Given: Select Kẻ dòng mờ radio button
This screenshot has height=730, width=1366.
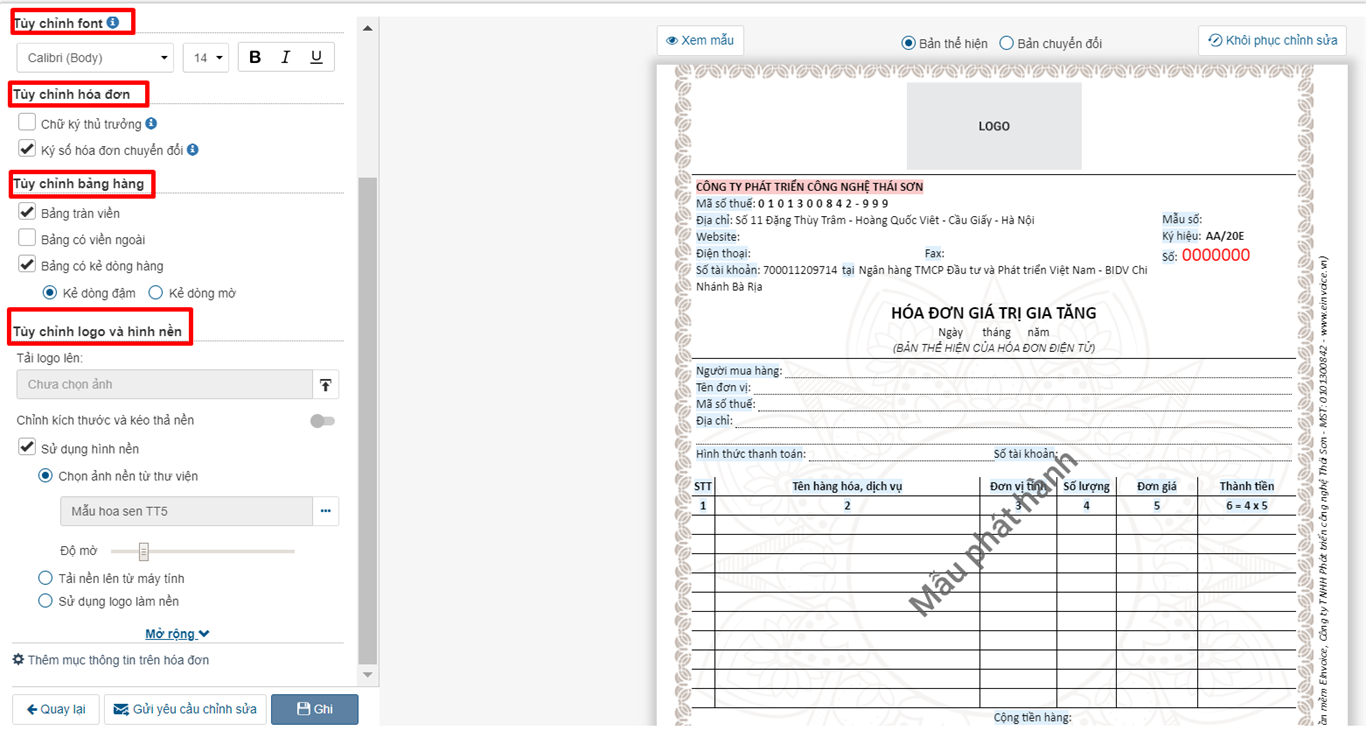Looking at the screenshot, I should [x=156, y=293].
